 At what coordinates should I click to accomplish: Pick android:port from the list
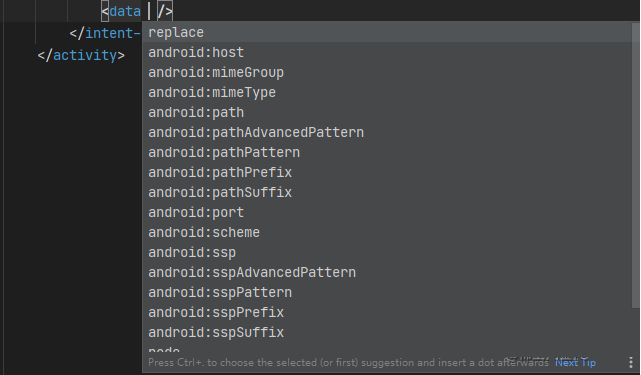click(x=387, y=213)
